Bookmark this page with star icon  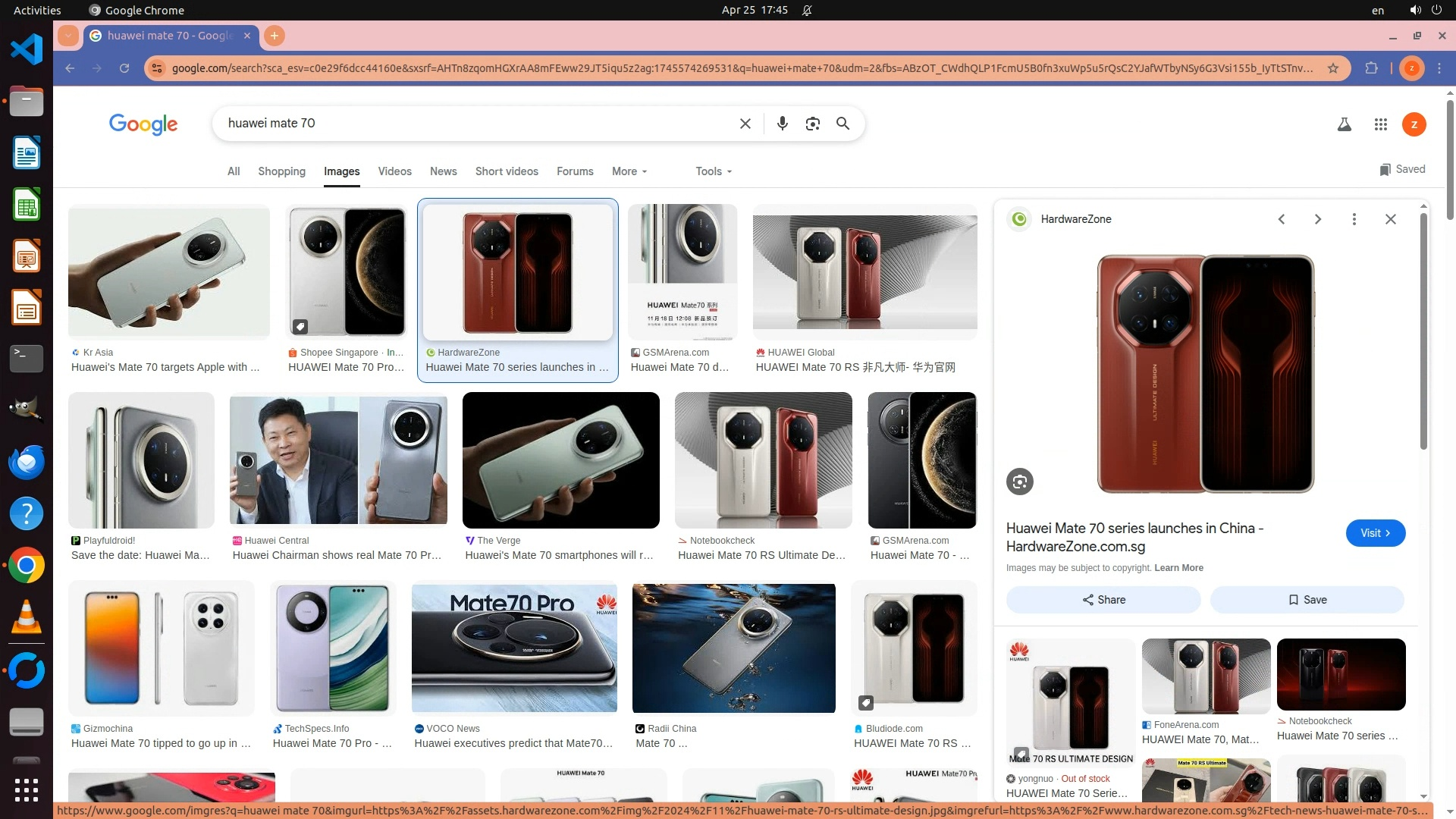click(1332, 68)
